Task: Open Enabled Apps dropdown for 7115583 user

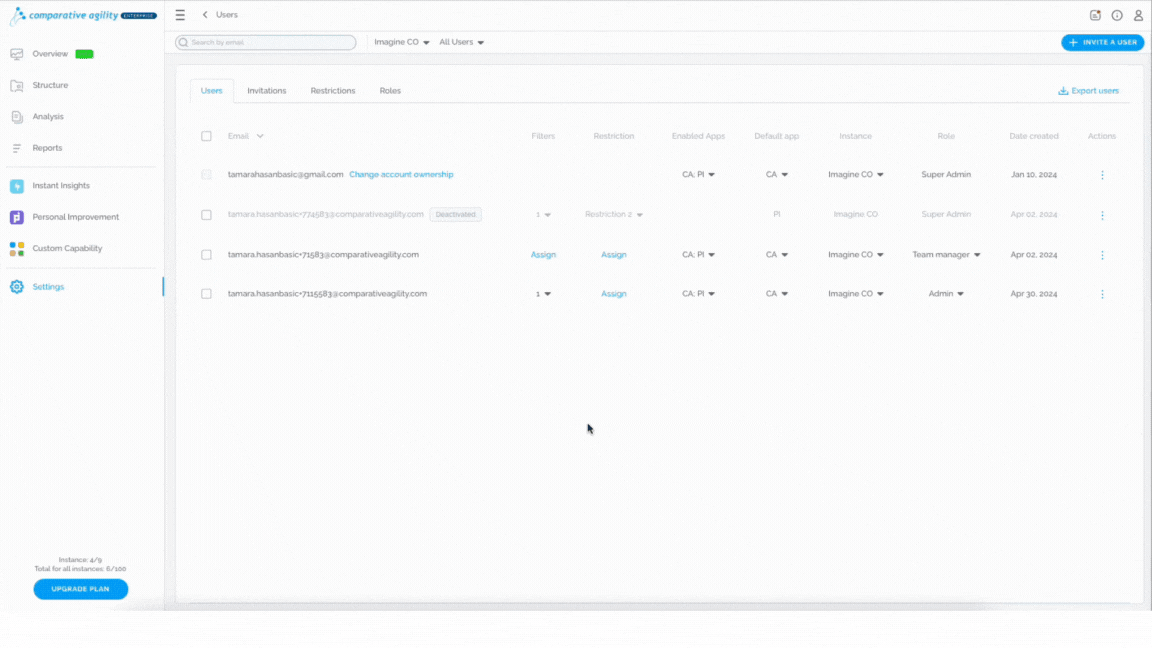Action: click(x=698, y=294)
